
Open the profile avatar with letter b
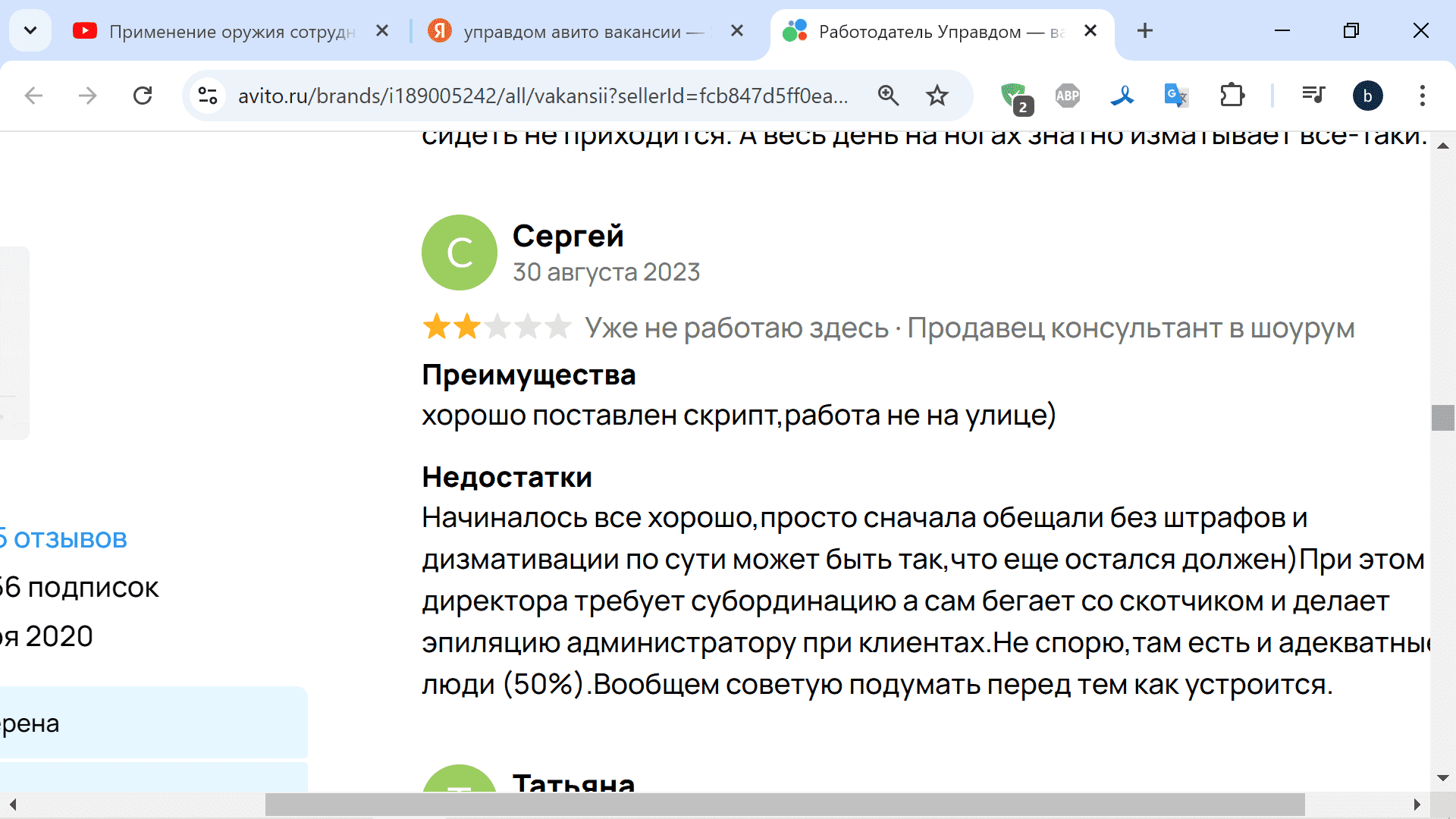click(x=1367, y=96)
